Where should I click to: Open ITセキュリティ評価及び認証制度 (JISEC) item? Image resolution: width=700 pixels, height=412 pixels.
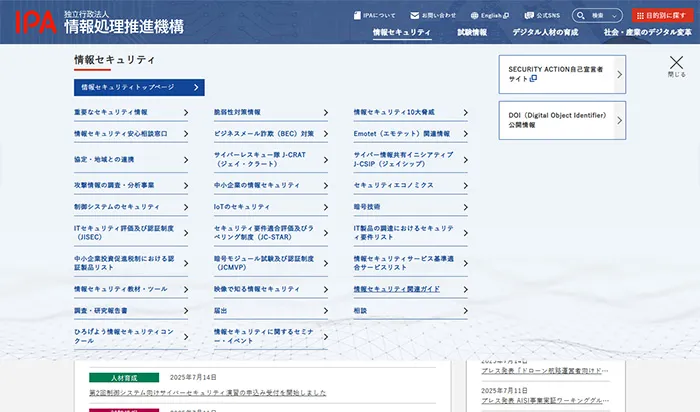pos(131,233)
